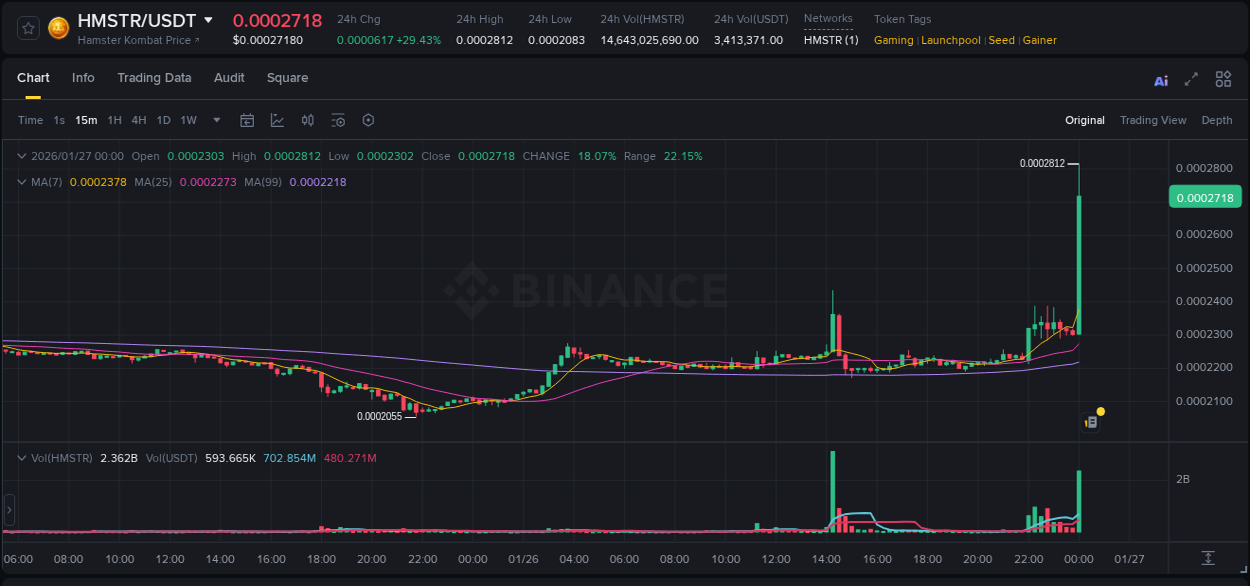The width and height of the screenshot is (1250, 586).
Task: Switch chart to Trading View mode
Action: tap(1153, 120)
